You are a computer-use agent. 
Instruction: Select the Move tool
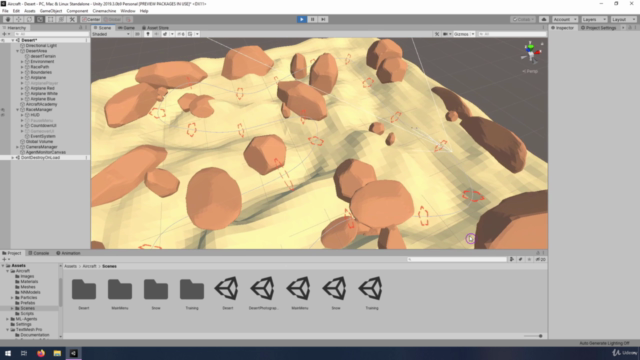click(18, 19)
